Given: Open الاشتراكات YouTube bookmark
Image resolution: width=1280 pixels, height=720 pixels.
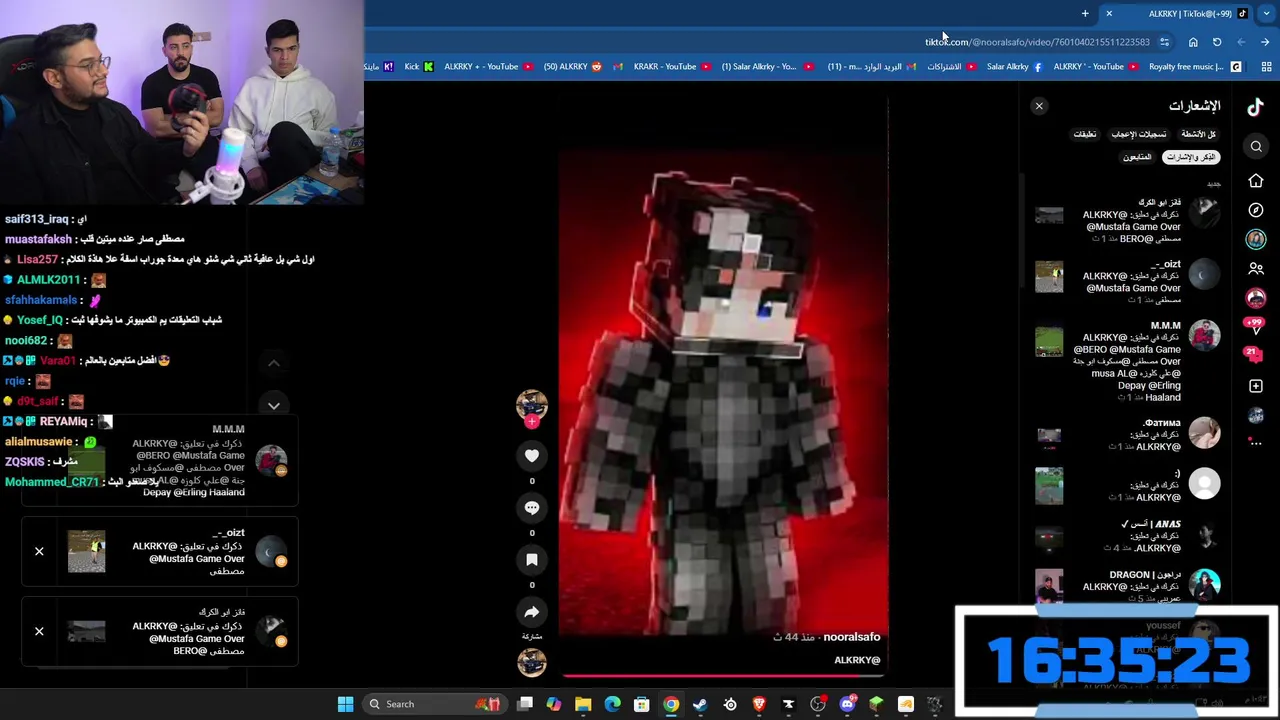Looking at the screenshot, I should [x=951, y=67].
